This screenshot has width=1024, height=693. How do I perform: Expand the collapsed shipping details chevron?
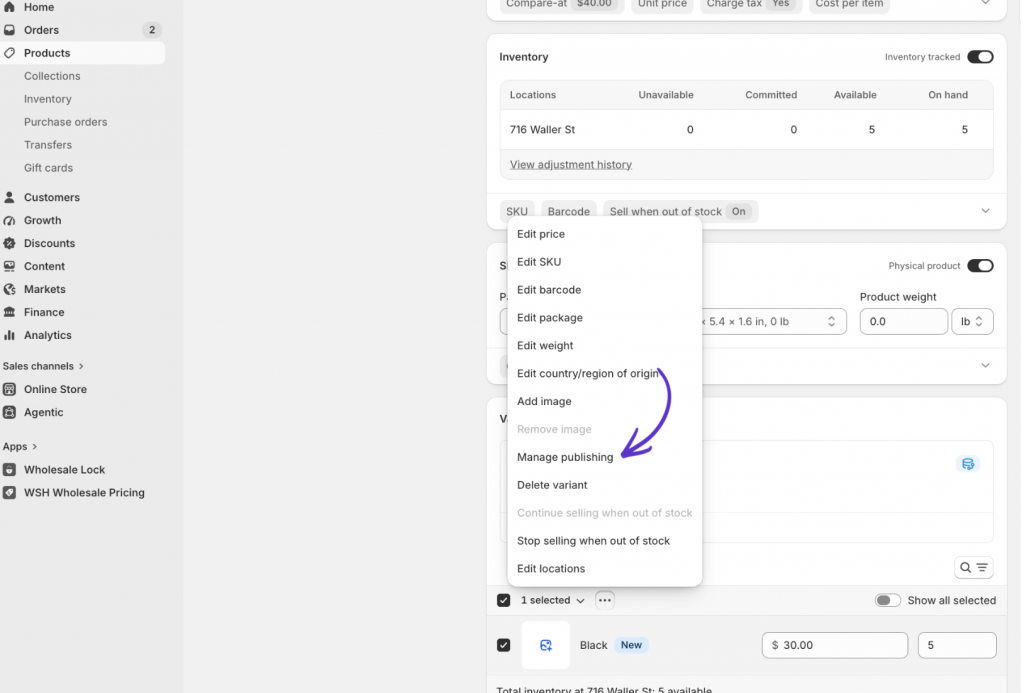coord(985,366)
